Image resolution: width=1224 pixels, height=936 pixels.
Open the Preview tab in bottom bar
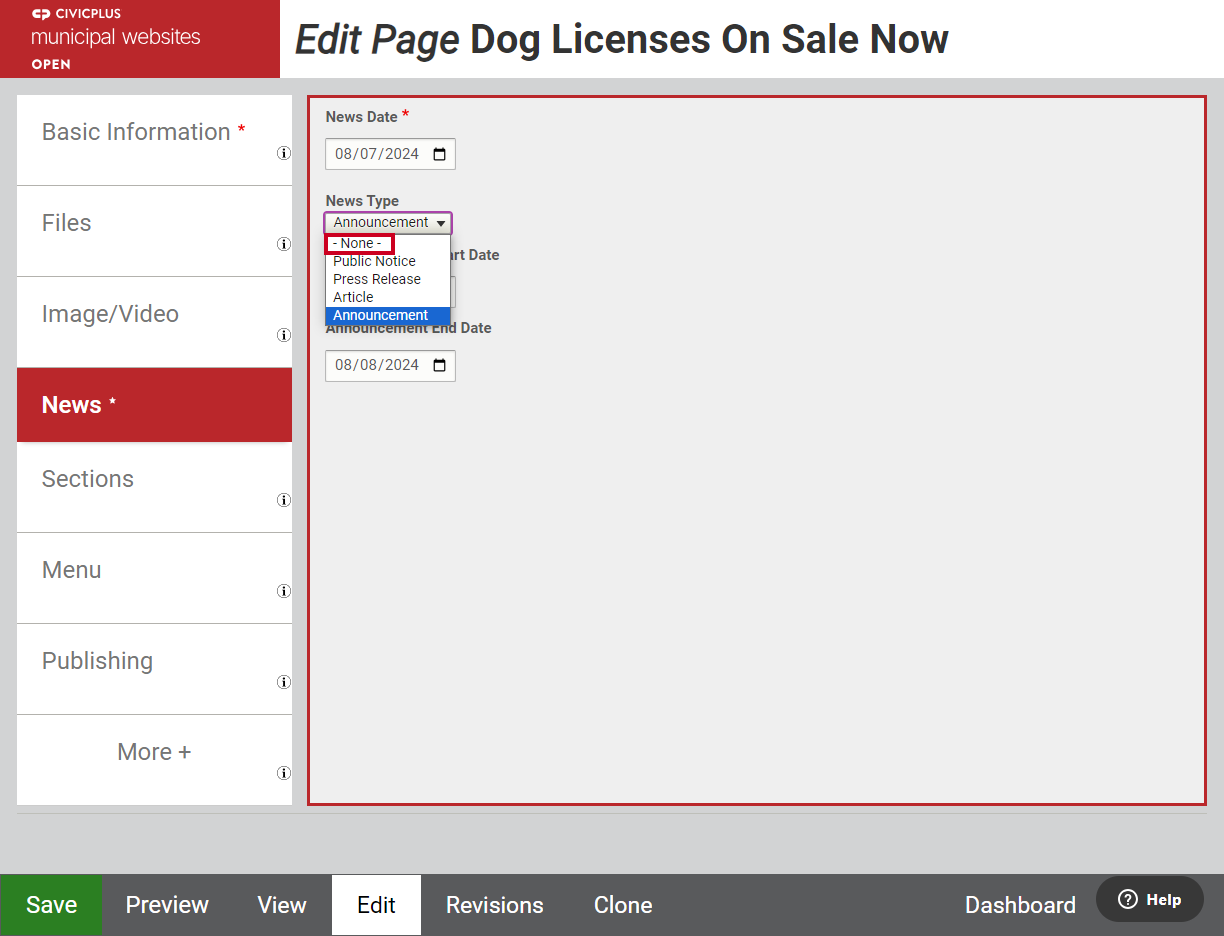coord(167,905)
